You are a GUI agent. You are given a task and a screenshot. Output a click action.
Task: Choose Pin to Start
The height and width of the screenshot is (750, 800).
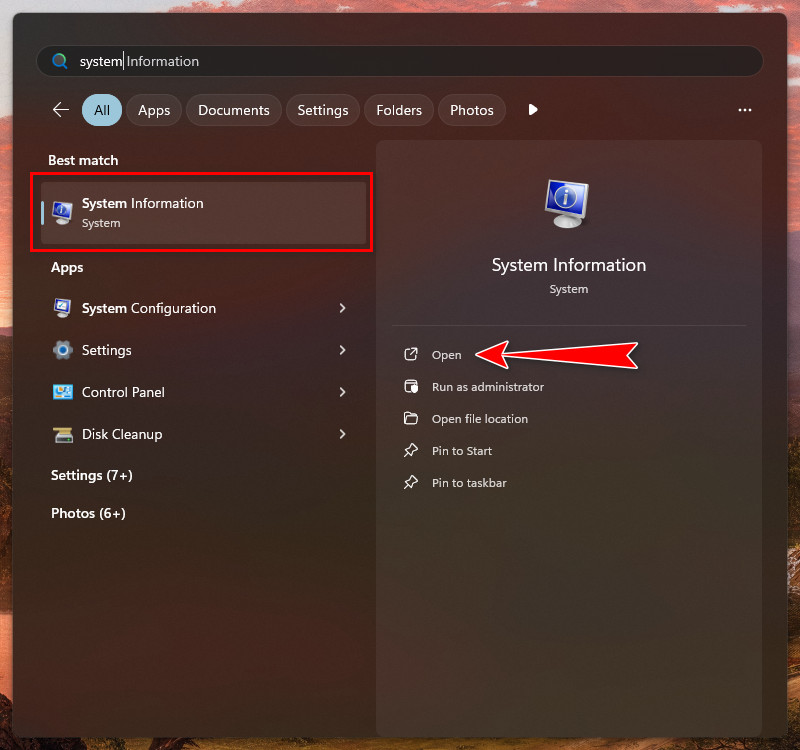coord(462,451)
